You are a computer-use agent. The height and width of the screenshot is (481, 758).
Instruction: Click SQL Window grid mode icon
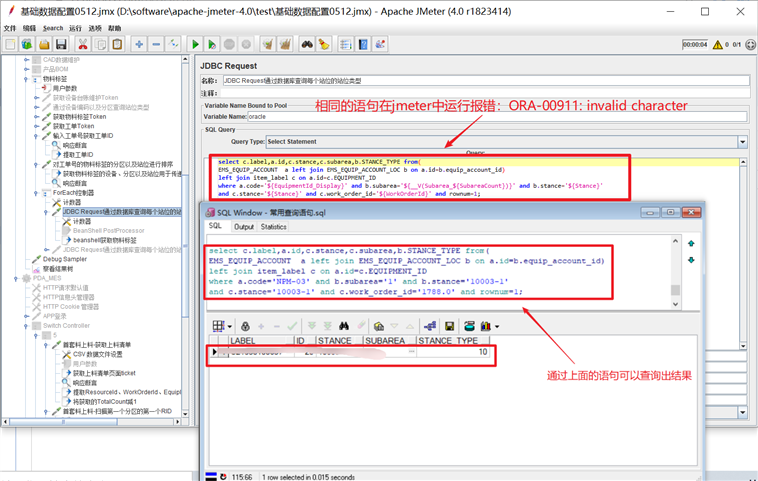pyautogui.click(x=219, y=326)
